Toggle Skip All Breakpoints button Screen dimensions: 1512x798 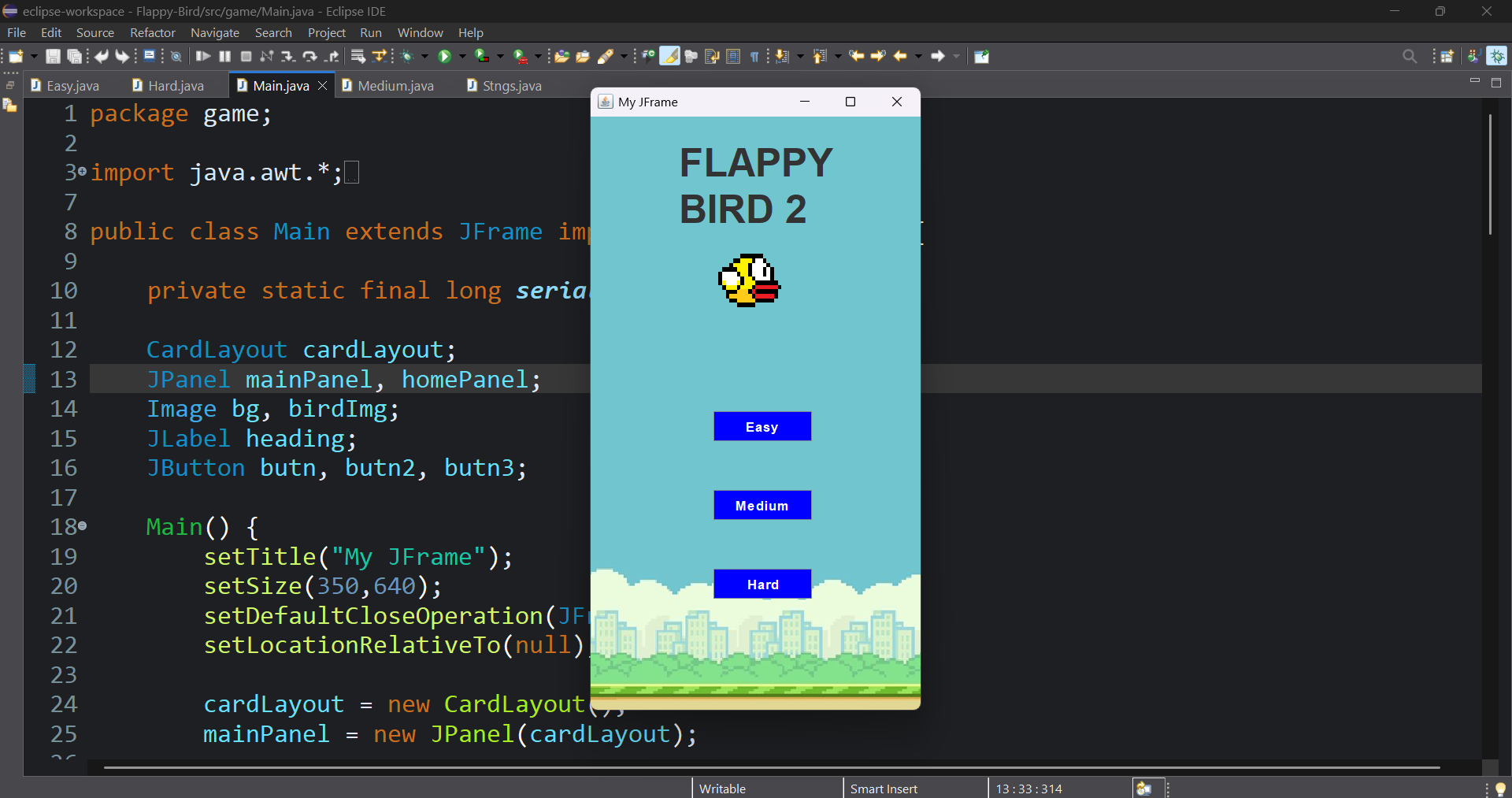coord(176,57)
